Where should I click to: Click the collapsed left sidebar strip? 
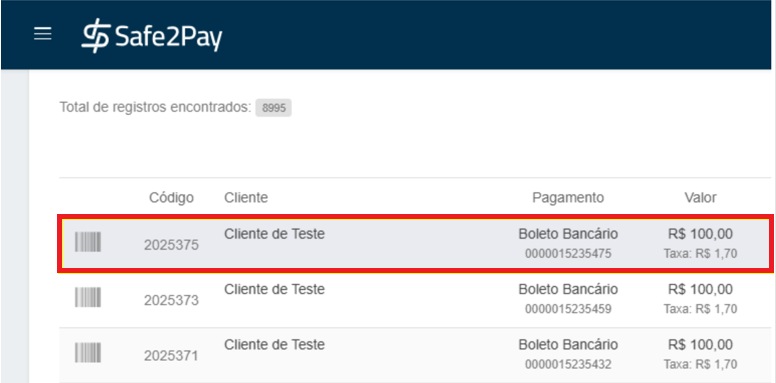15,226
